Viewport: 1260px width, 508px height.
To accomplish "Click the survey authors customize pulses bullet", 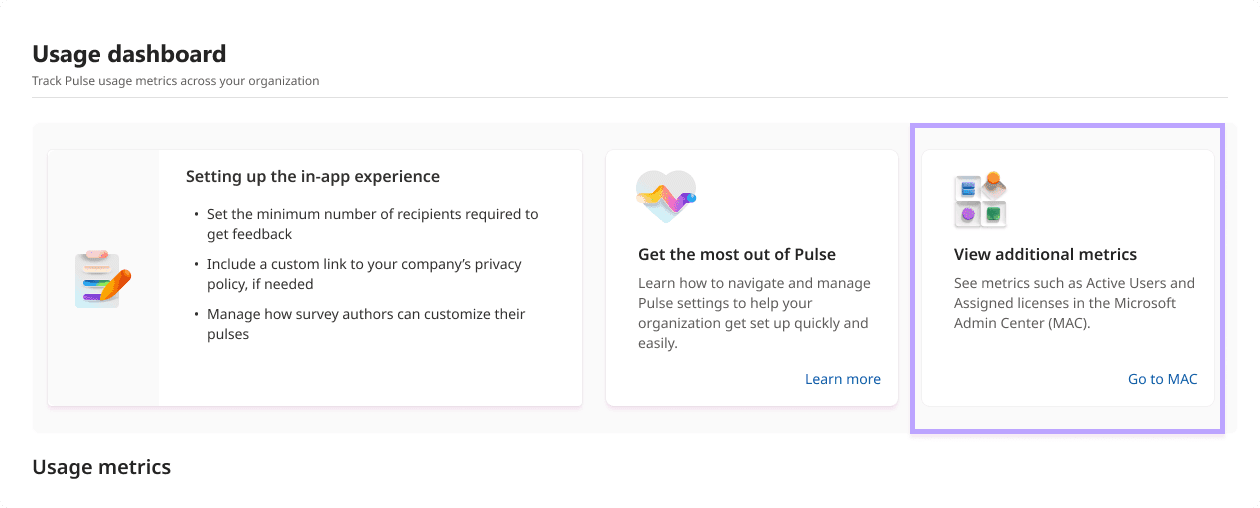I will (365, 324).
